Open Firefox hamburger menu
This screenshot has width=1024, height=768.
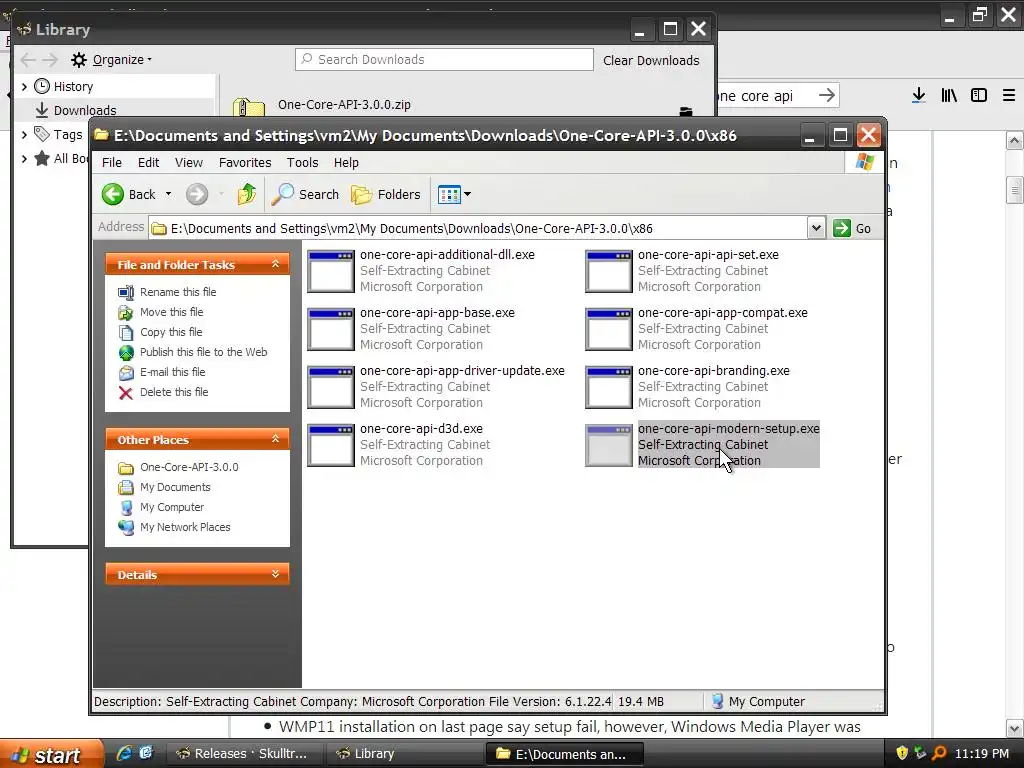coord(1009,95)
